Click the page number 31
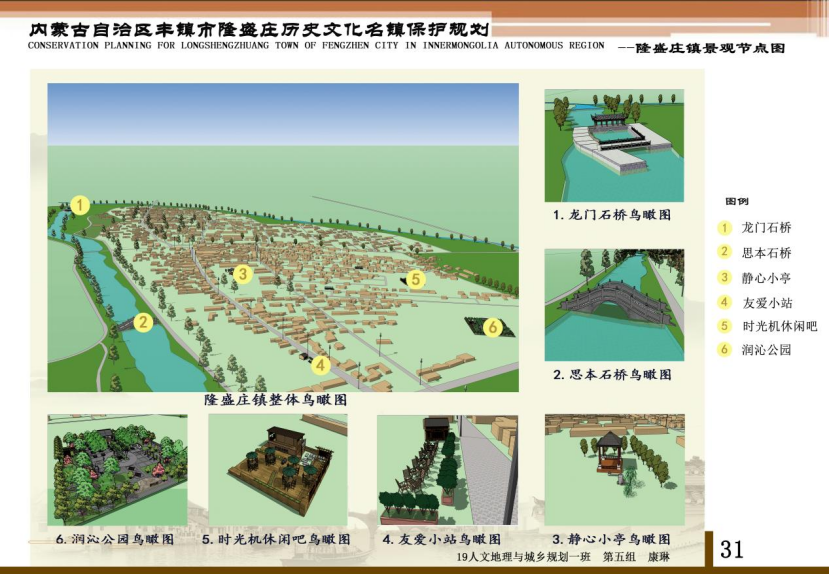830x575 pixels. [x=732, y=548]
